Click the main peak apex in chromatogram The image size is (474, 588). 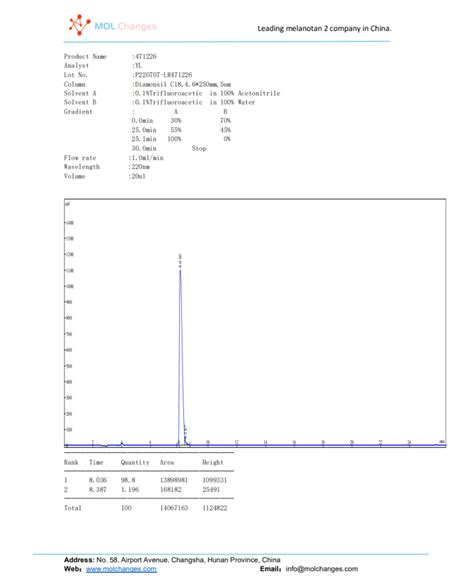point(180,270)
